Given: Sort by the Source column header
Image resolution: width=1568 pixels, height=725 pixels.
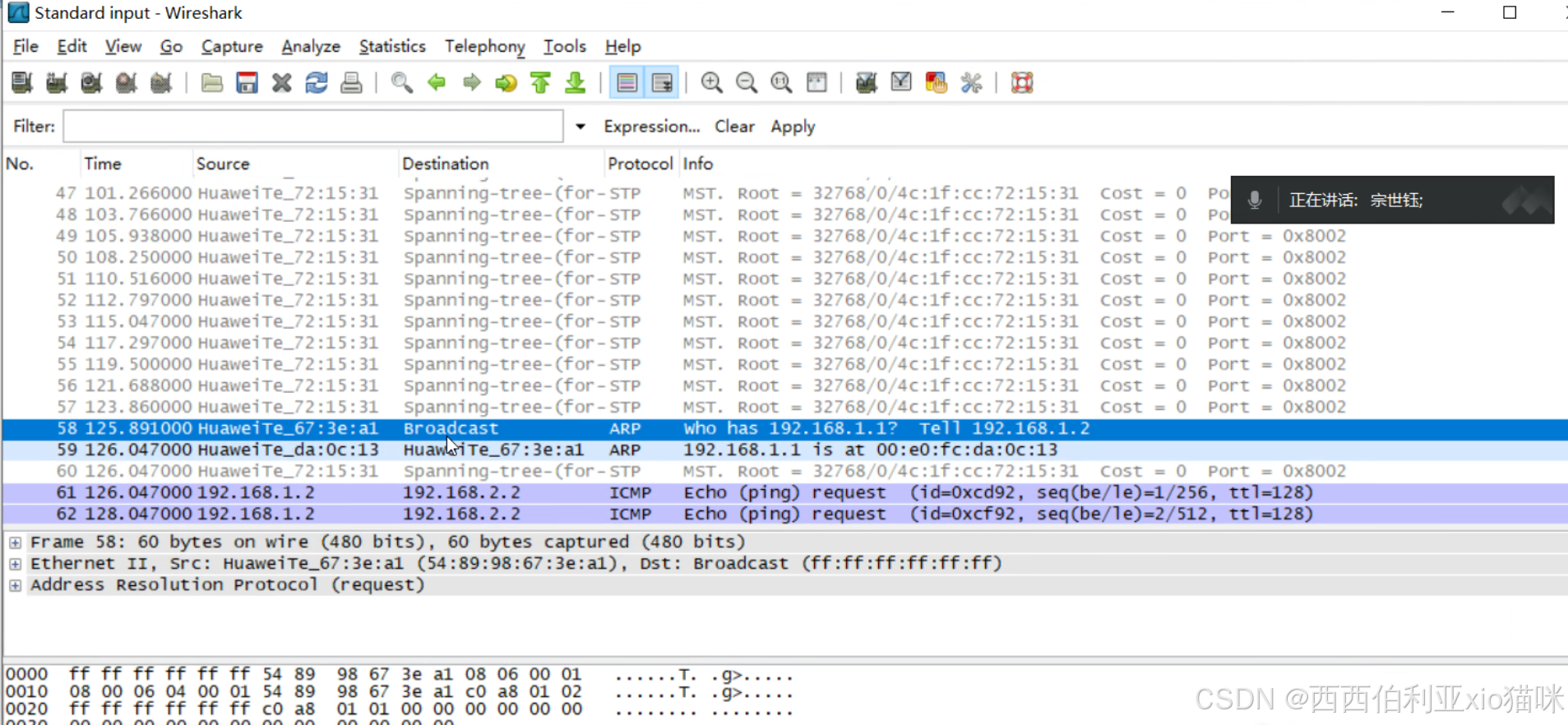Looking at the screenshot, I should (296, 164).
